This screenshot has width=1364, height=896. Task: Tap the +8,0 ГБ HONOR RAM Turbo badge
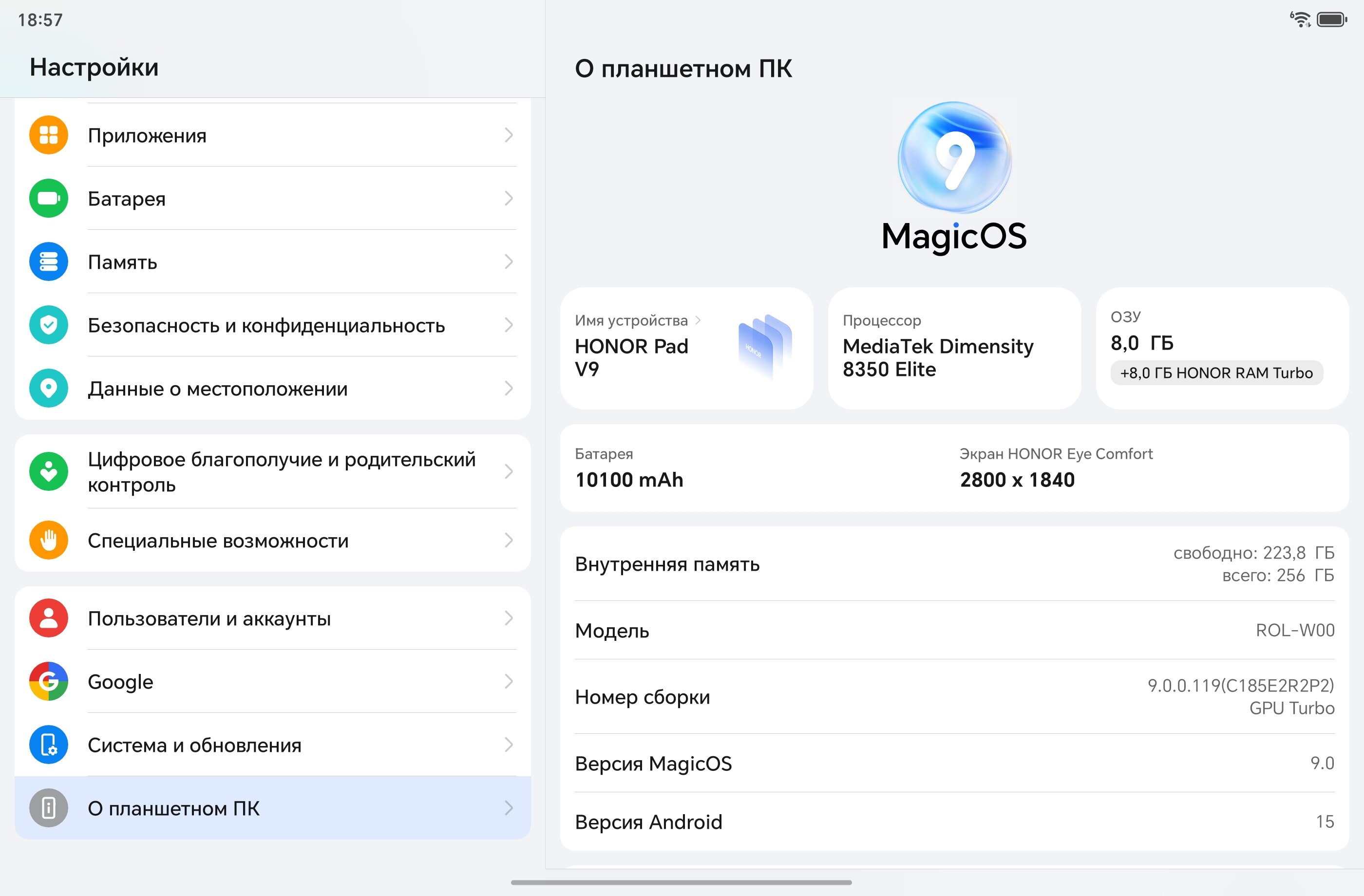[x=1217, y=373]
